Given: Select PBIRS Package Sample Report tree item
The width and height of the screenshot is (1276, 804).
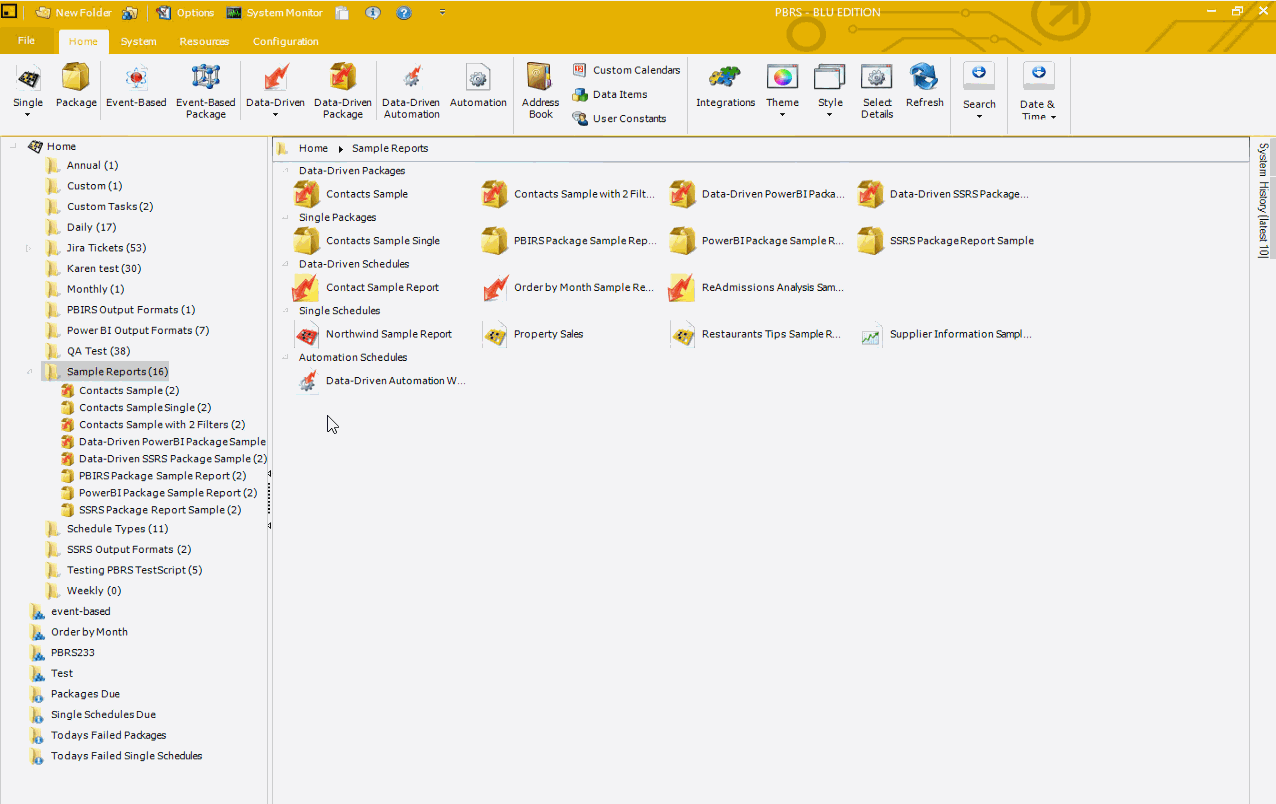Looking at the screenshot, I should pos(153,476).
